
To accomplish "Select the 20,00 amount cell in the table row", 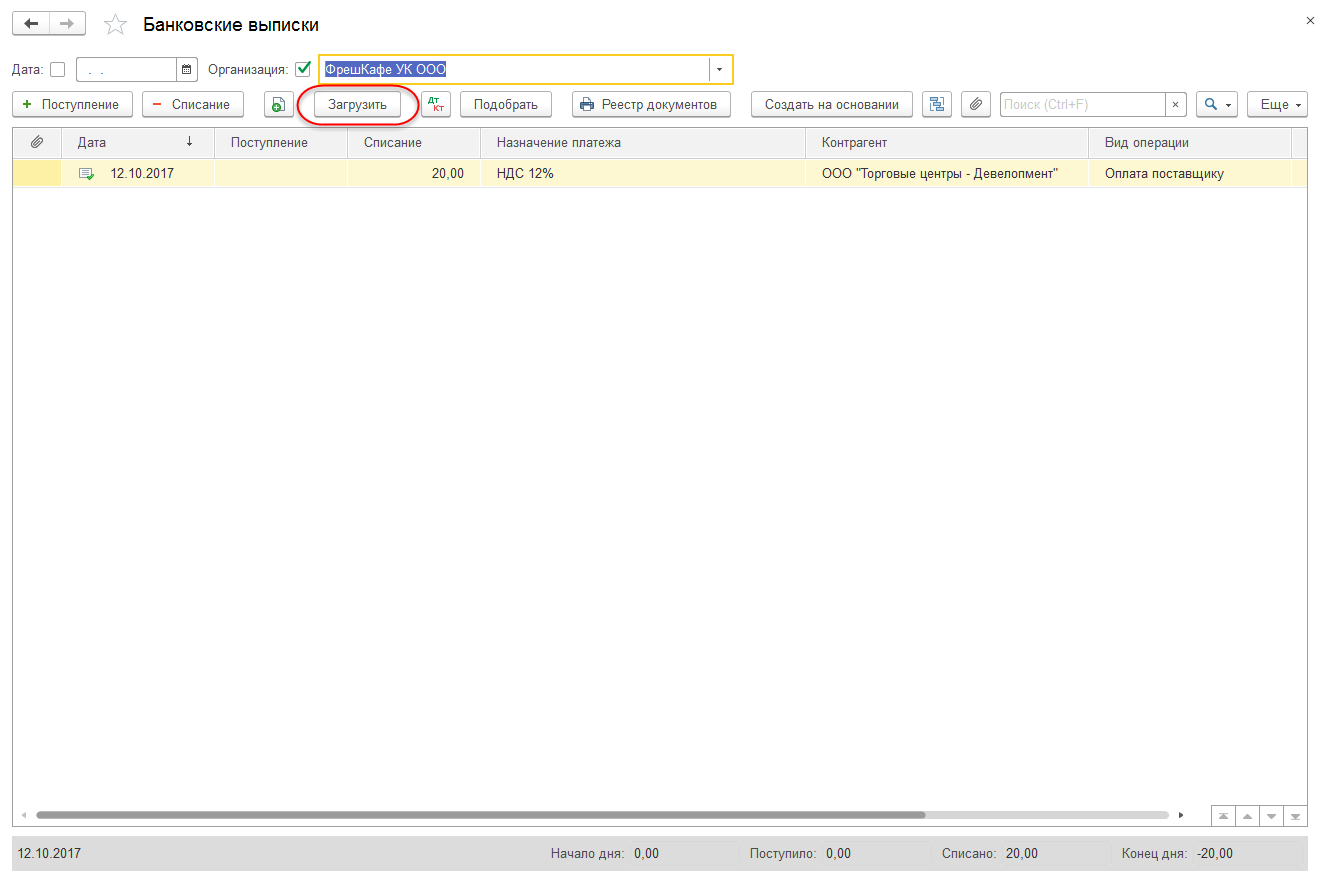I will pos(414,174).
